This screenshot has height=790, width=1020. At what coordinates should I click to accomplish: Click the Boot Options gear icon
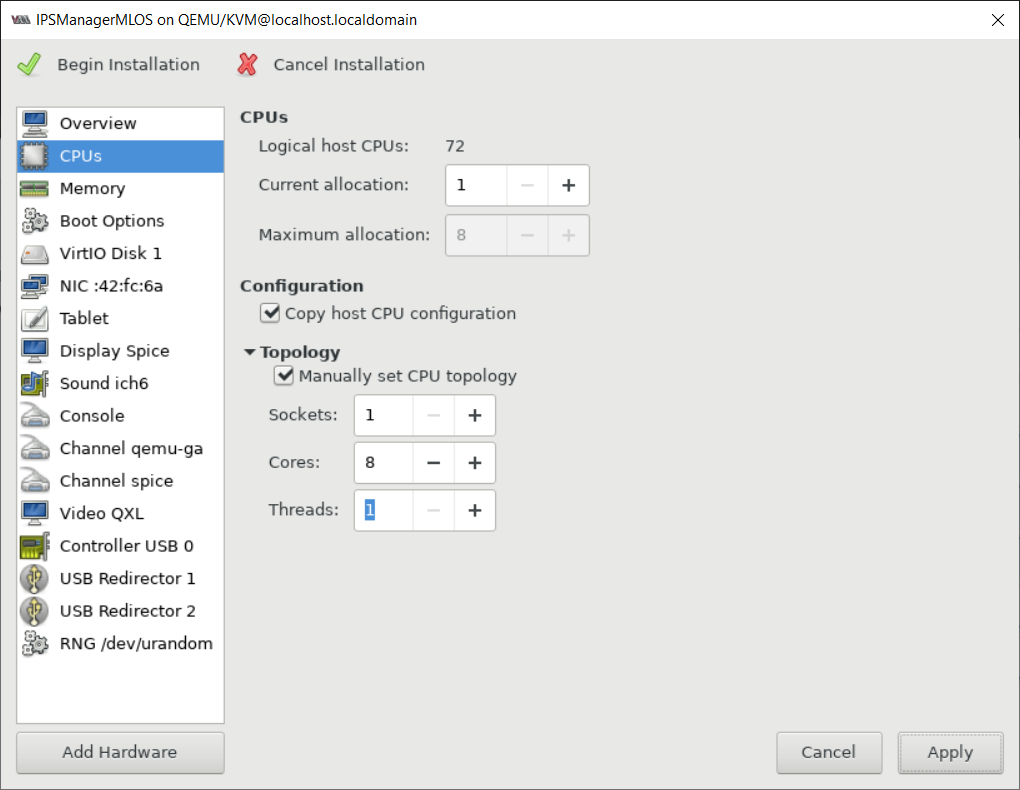[34, 221]
